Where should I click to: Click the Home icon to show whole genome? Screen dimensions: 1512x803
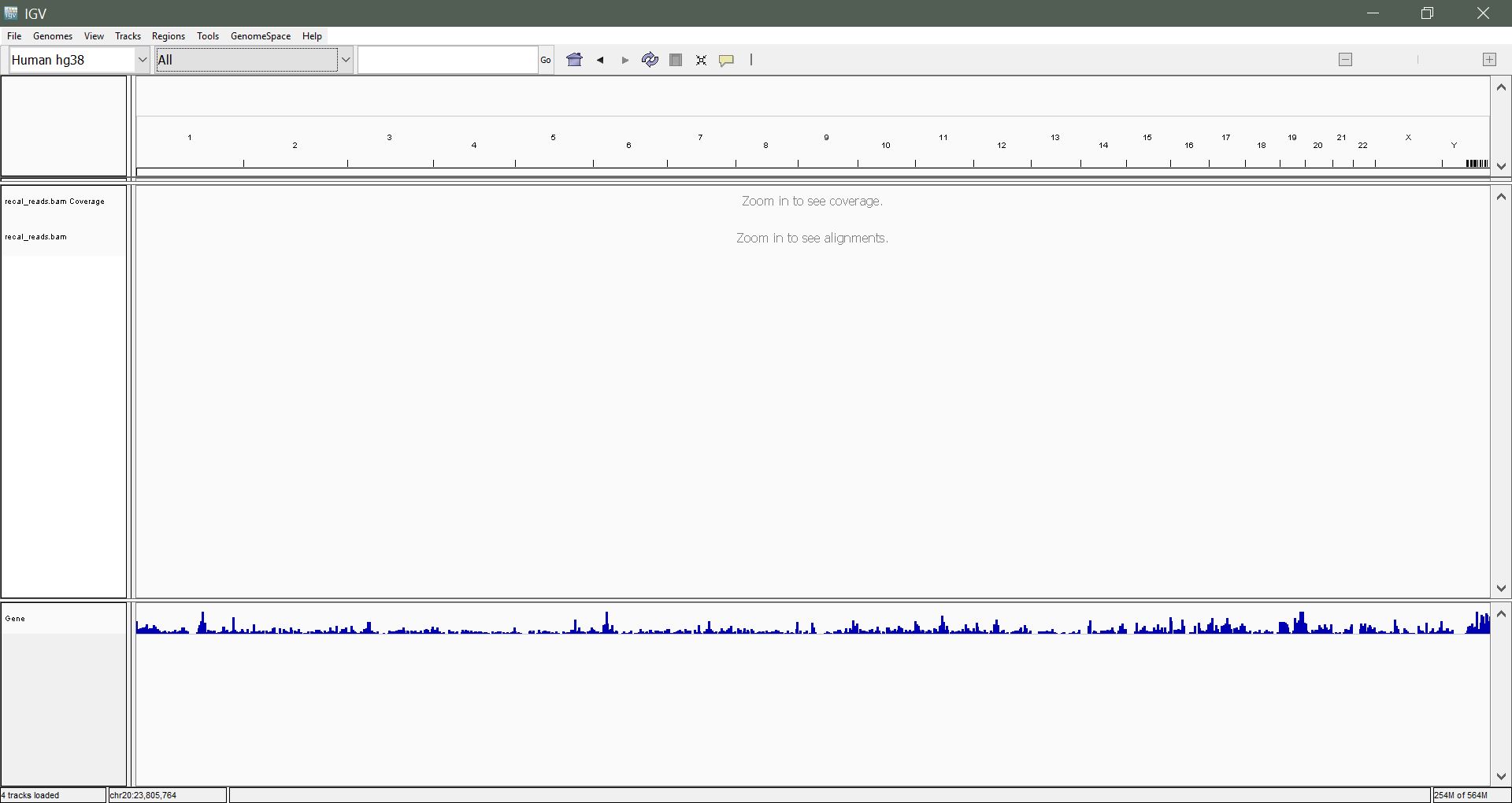click(x=575, y=60)
